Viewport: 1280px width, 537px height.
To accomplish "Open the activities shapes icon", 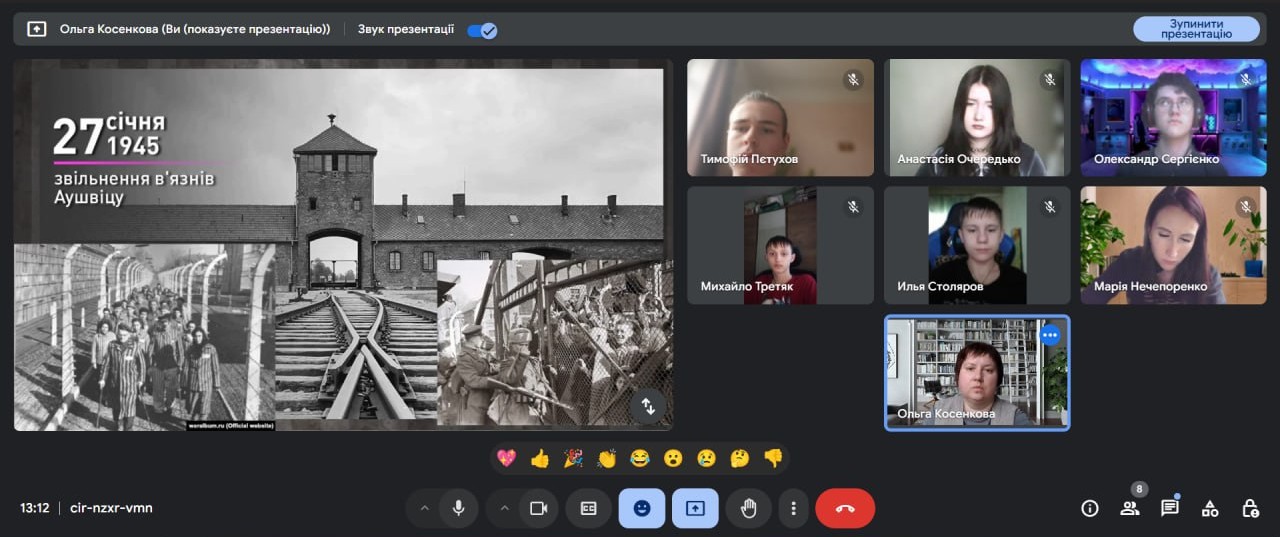I will click(x=1210, y=508).
